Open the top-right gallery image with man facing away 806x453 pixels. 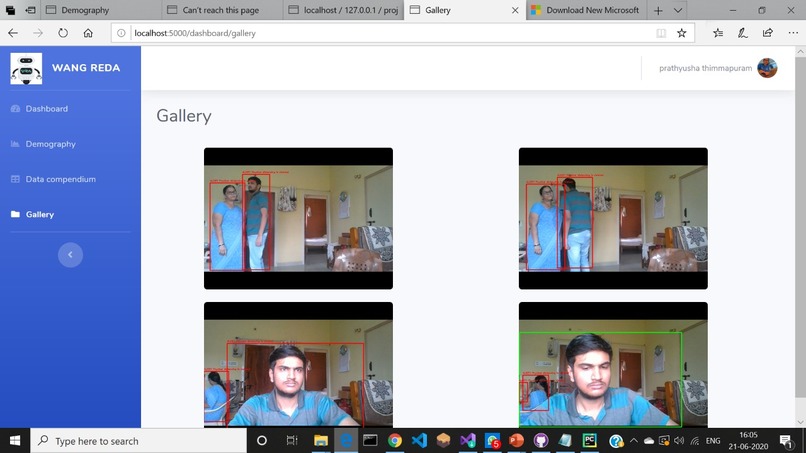(613, 219)
